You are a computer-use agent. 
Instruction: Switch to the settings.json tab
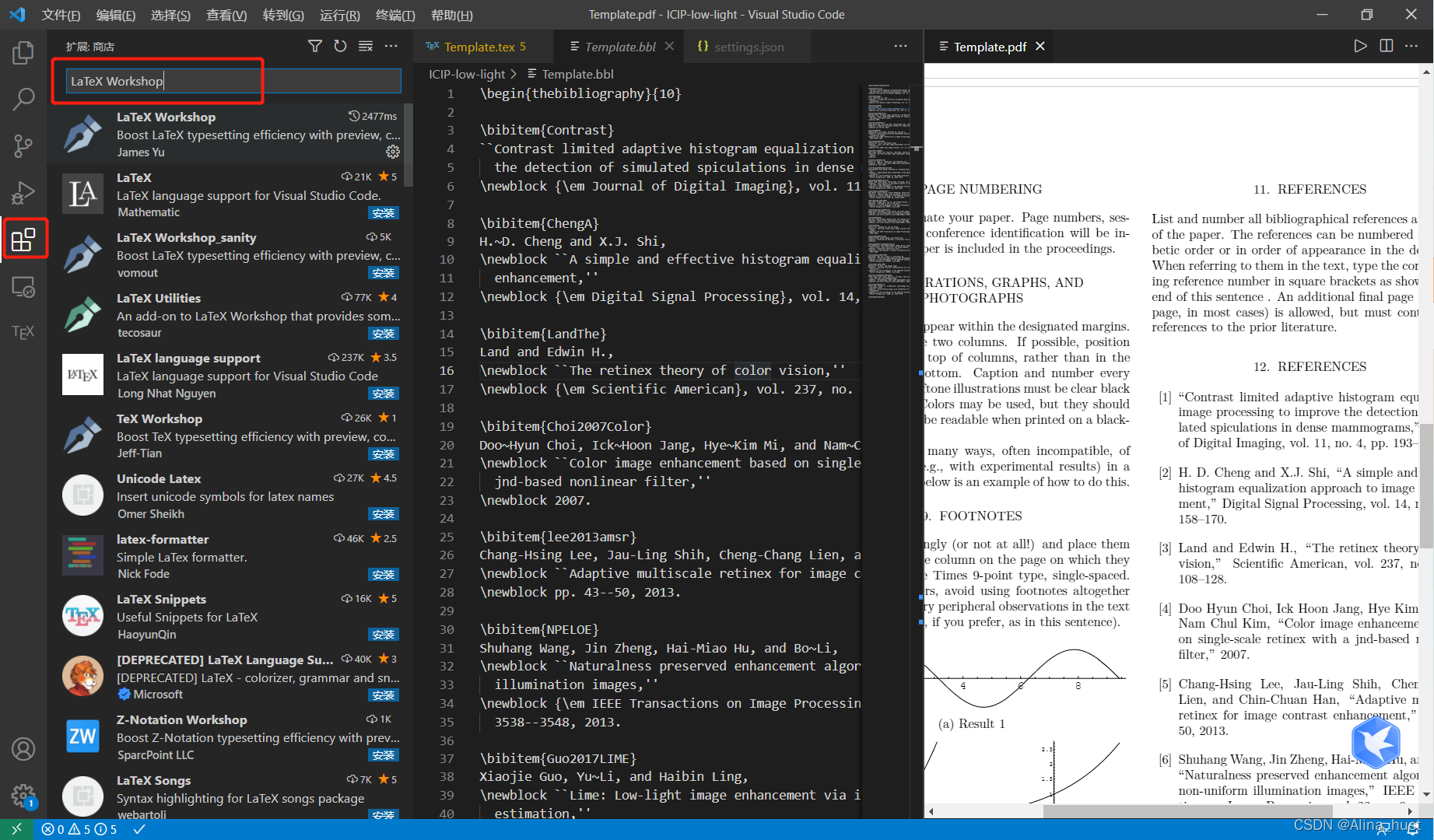click(749, 47)
